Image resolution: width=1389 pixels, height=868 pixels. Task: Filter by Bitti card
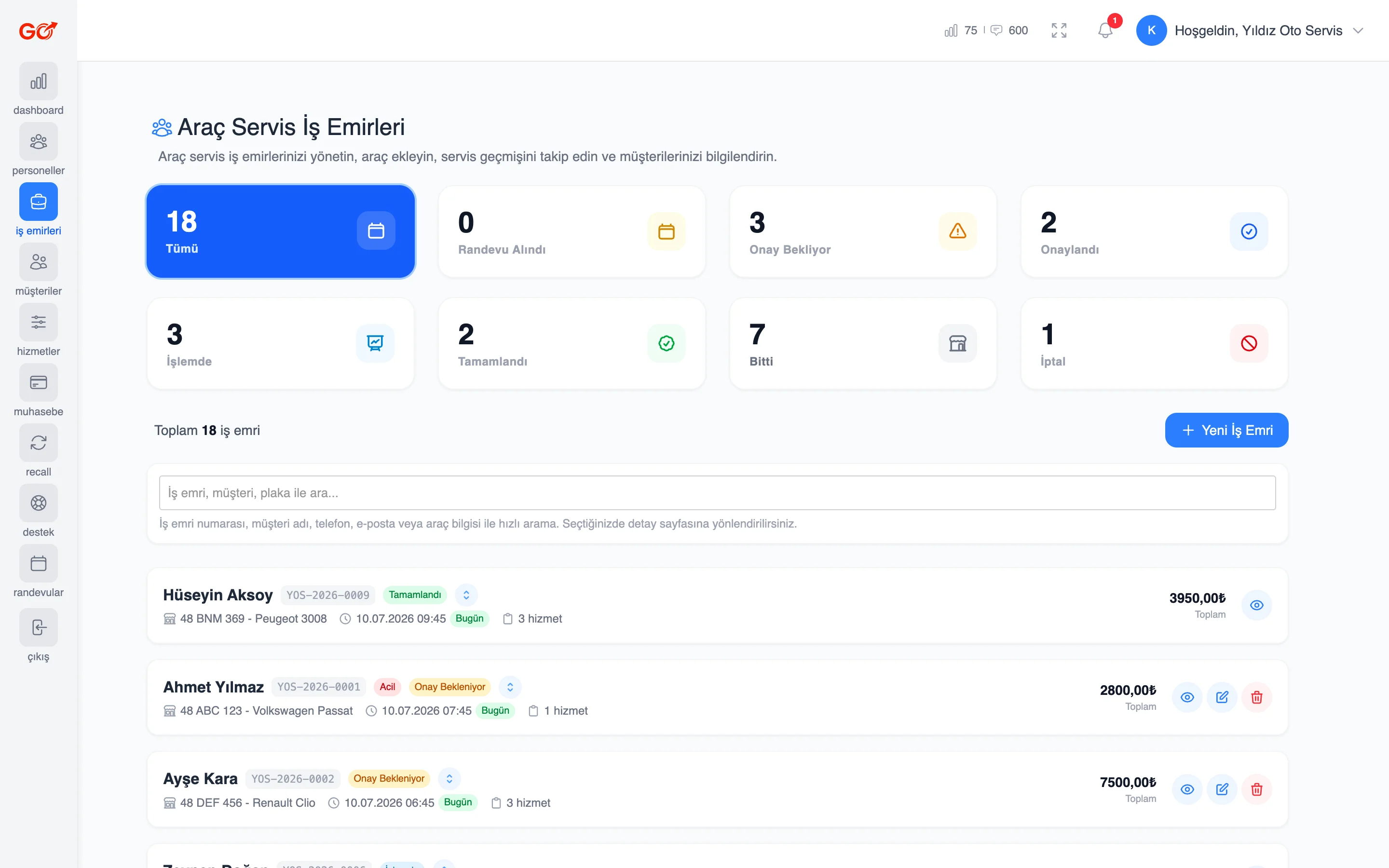pyautogui.click(x=863, y=343)
